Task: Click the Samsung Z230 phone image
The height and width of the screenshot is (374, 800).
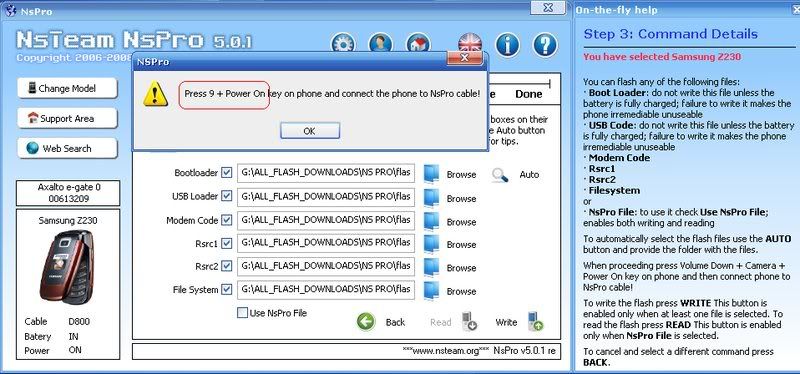Action: [x=67, y=267]
